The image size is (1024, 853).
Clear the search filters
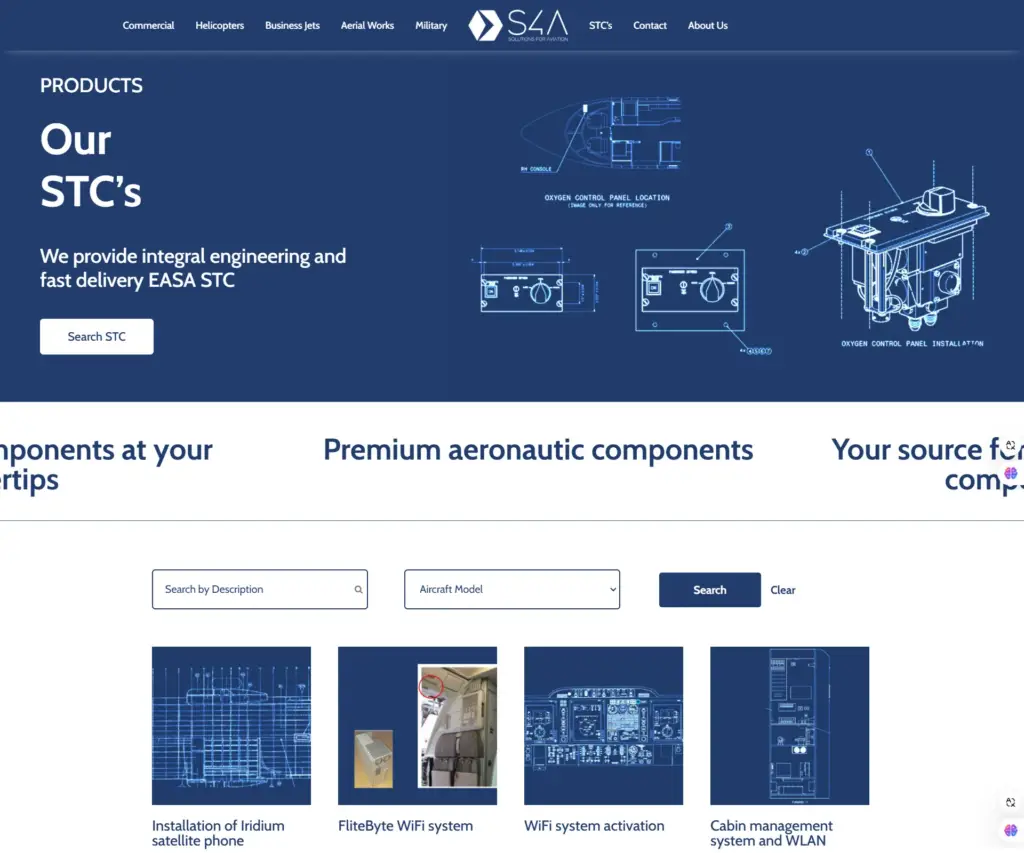783,590
